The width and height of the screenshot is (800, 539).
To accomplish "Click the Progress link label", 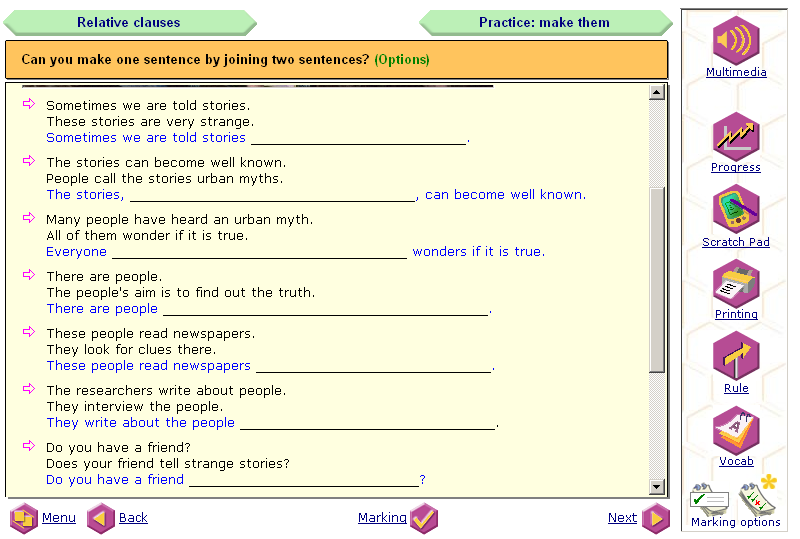I will click(736, 167).
